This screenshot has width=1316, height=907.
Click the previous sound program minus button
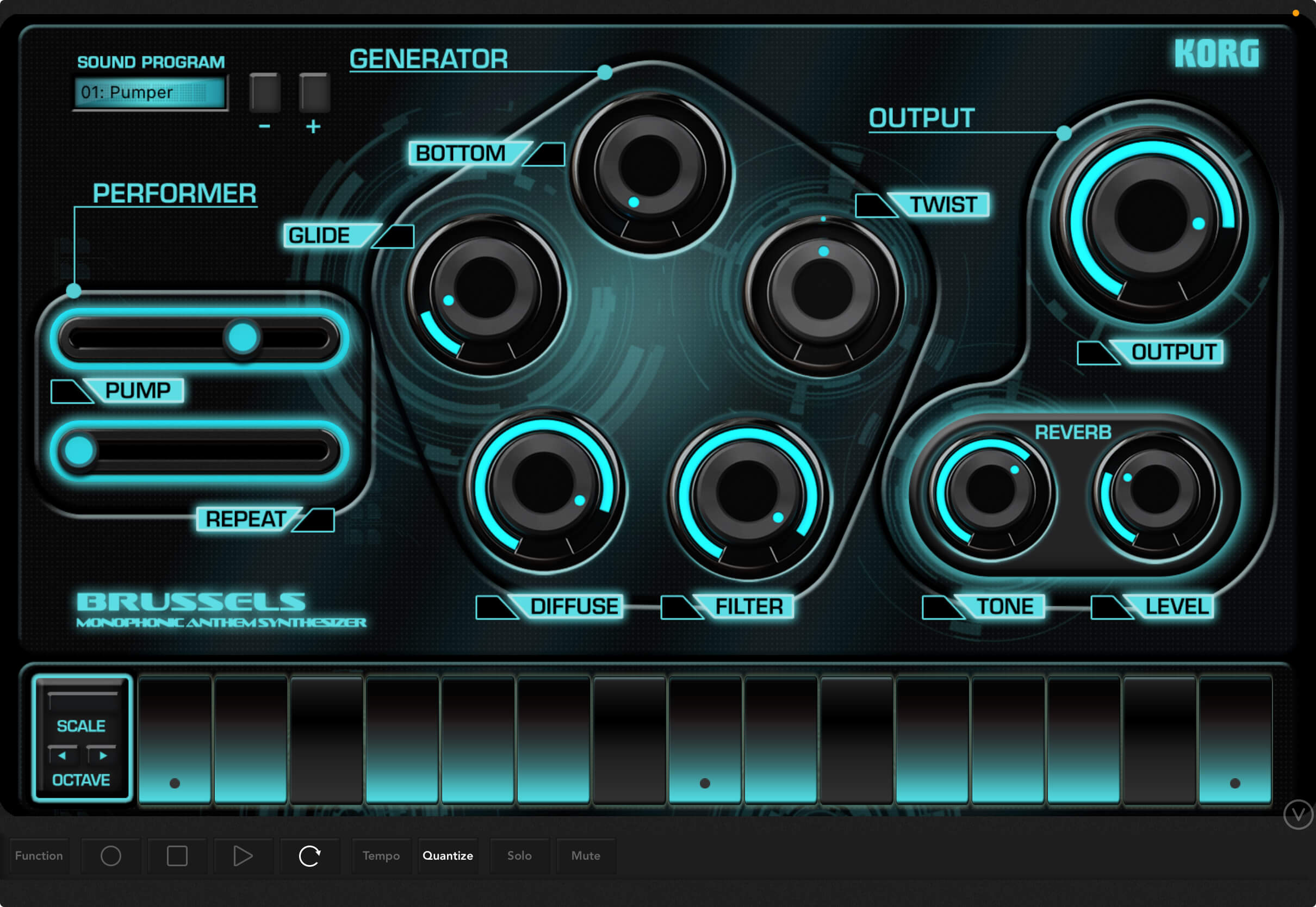click(x=265, y=92)
